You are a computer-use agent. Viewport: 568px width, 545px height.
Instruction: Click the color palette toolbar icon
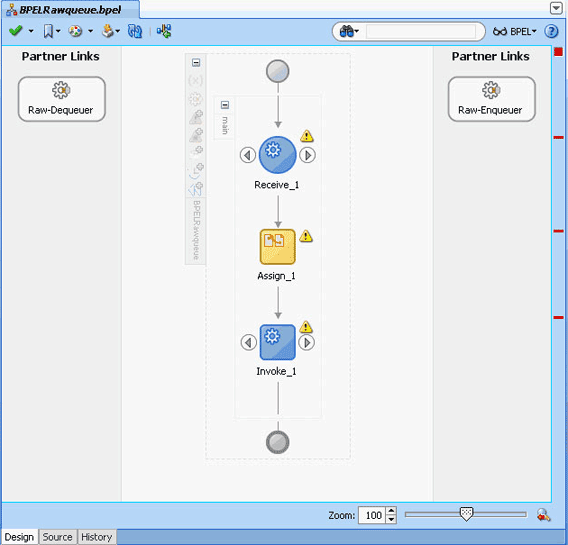(75, 32)
